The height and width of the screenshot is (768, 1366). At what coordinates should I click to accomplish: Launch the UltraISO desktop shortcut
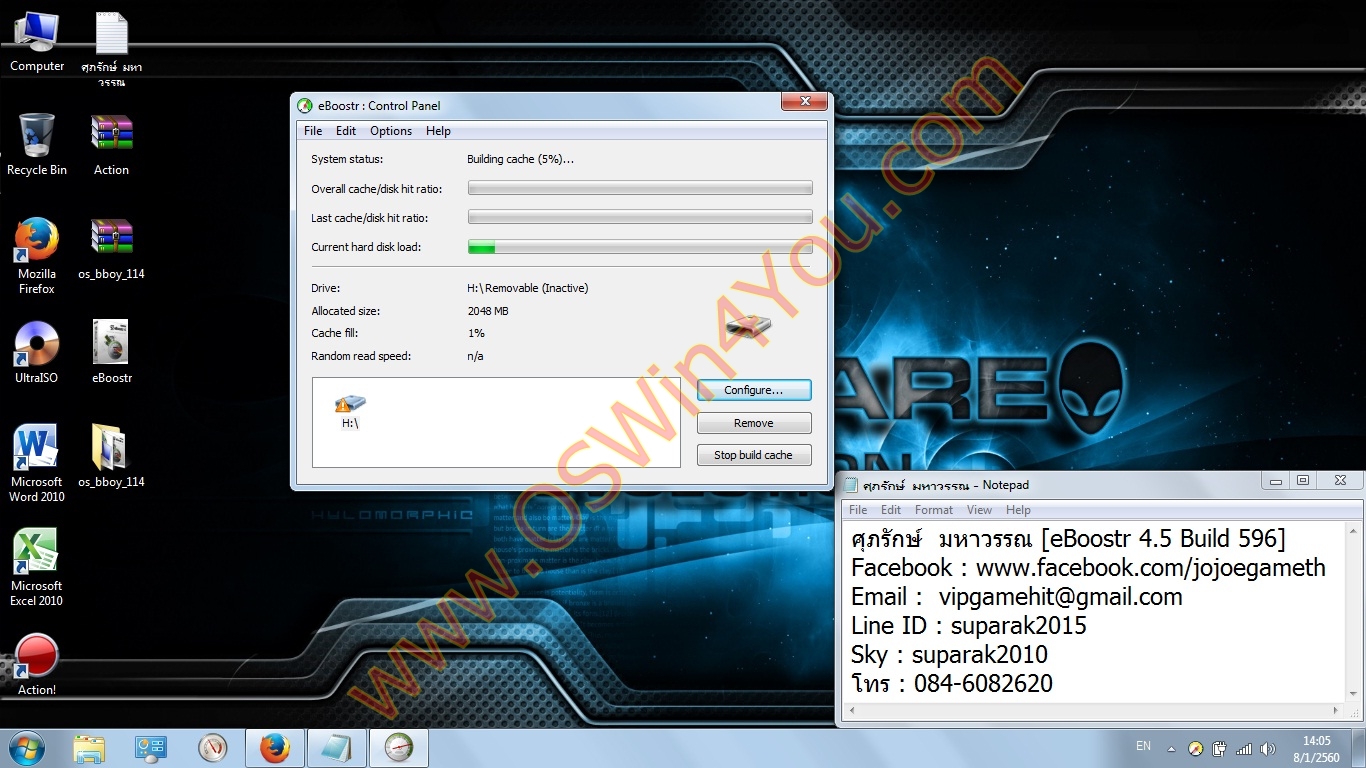[37, 353]
